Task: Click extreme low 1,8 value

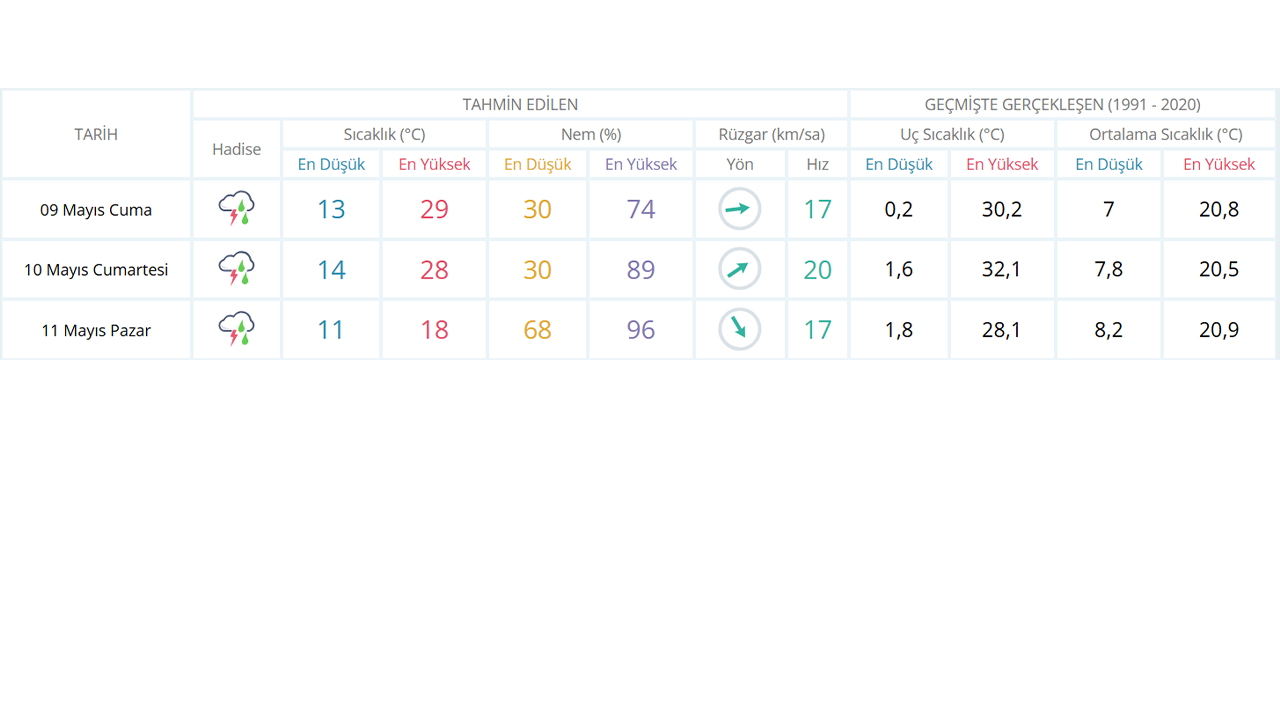Action: click(899, 330)
